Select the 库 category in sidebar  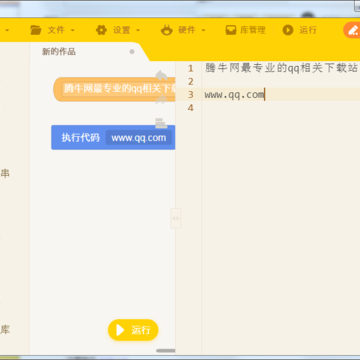[5, 330]
